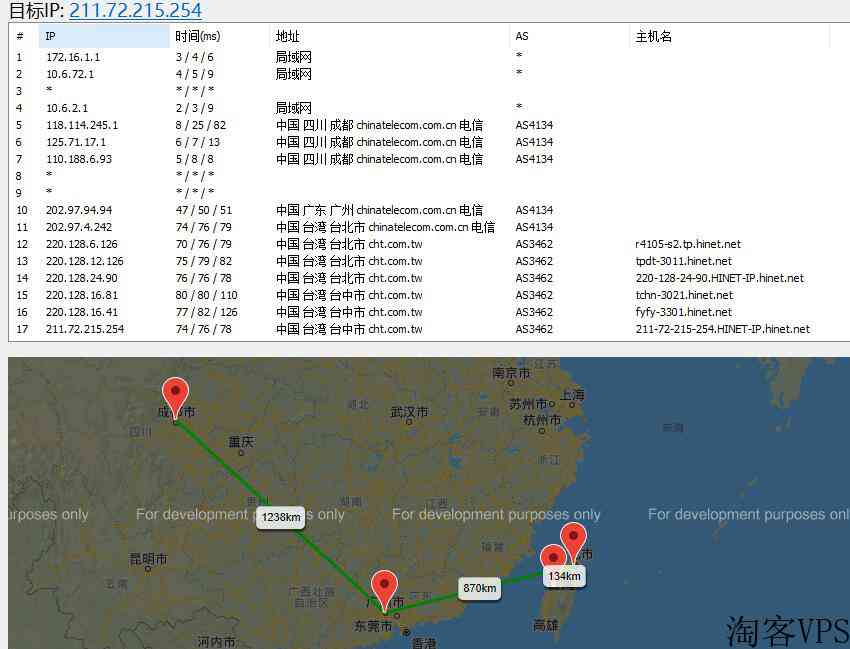Click hostname 220-128-24-90.HINET-IP.hinet.net
Image resolution: width=850 pixels, height=649 pixels.
[x=719, y=278]
